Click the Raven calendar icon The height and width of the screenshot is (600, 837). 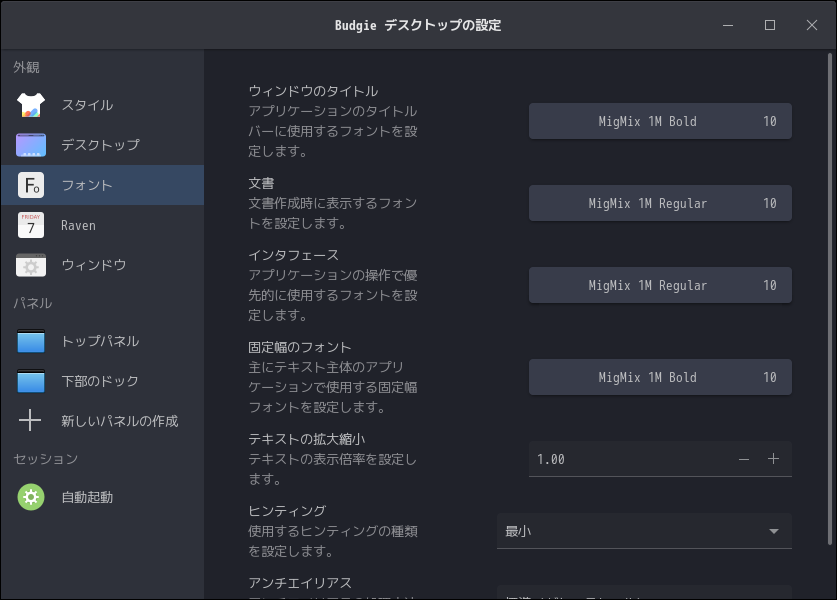pyautogui.click(x=31, y=225)
